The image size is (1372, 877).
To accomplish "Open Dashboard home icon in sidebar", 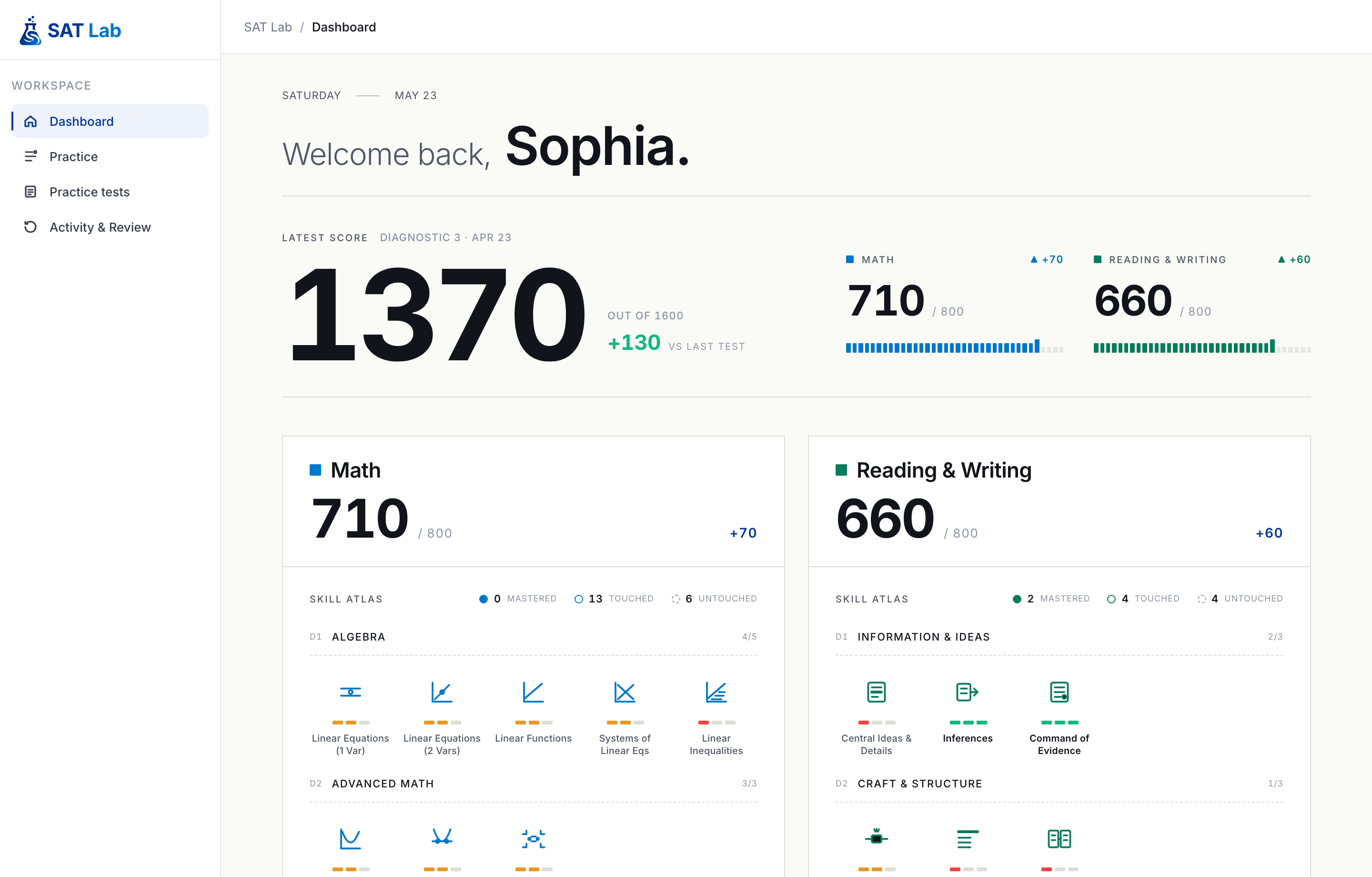I will pyautogui.click(x=31, y=121).
